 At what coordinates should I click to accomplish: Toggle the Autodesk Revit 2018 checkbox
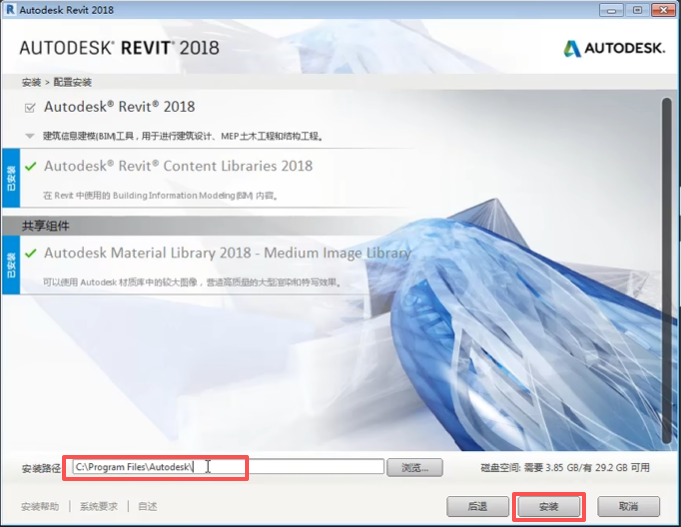point(30,107)
